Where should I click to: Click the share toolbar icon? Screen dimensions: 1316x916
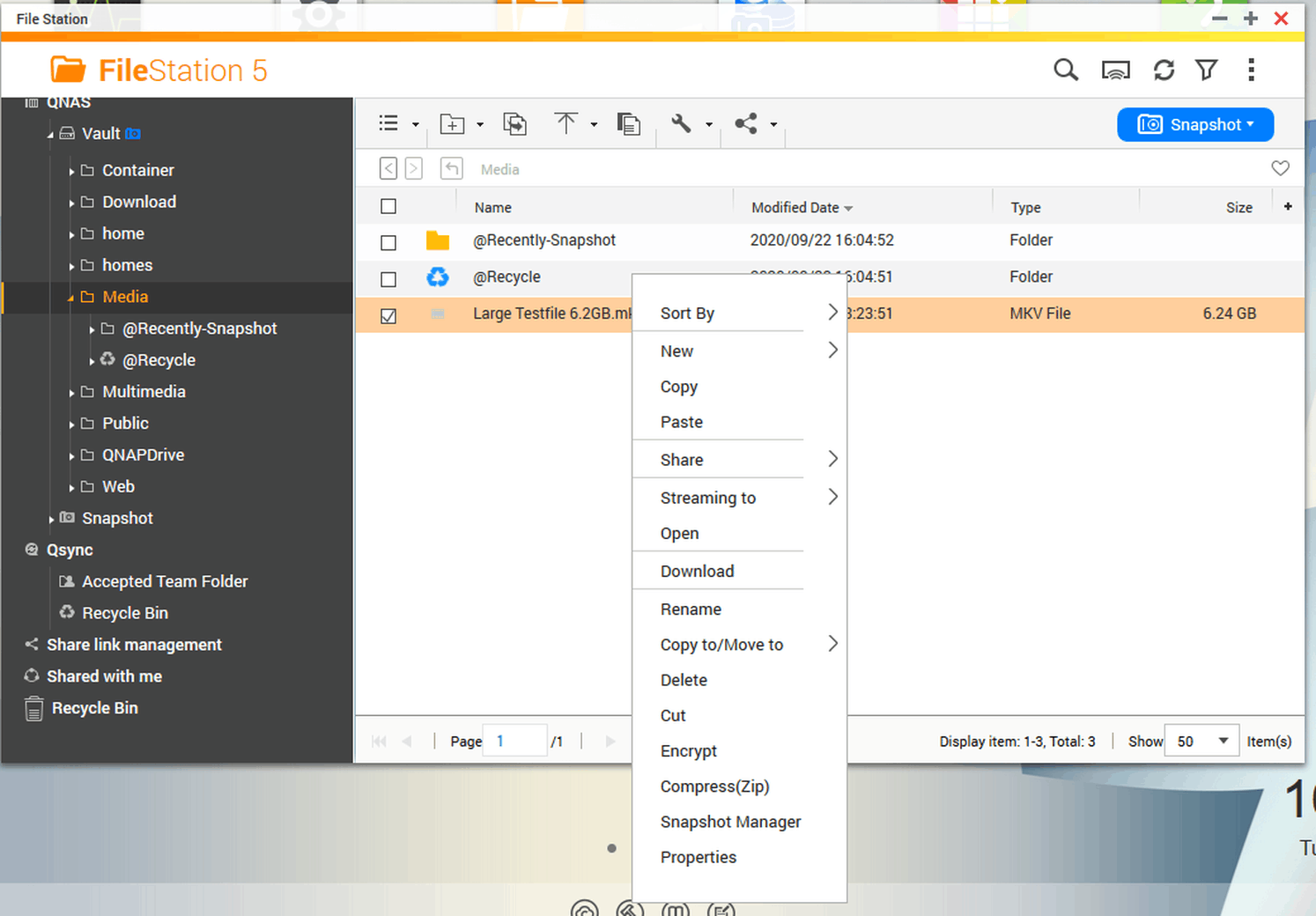click(x=746, y=123)
